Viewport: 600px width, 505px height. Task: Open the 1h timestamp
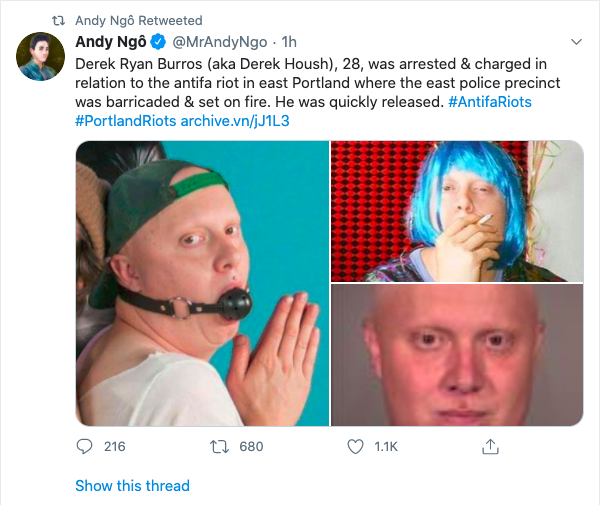pyautogui.click(x=289, y=42)
